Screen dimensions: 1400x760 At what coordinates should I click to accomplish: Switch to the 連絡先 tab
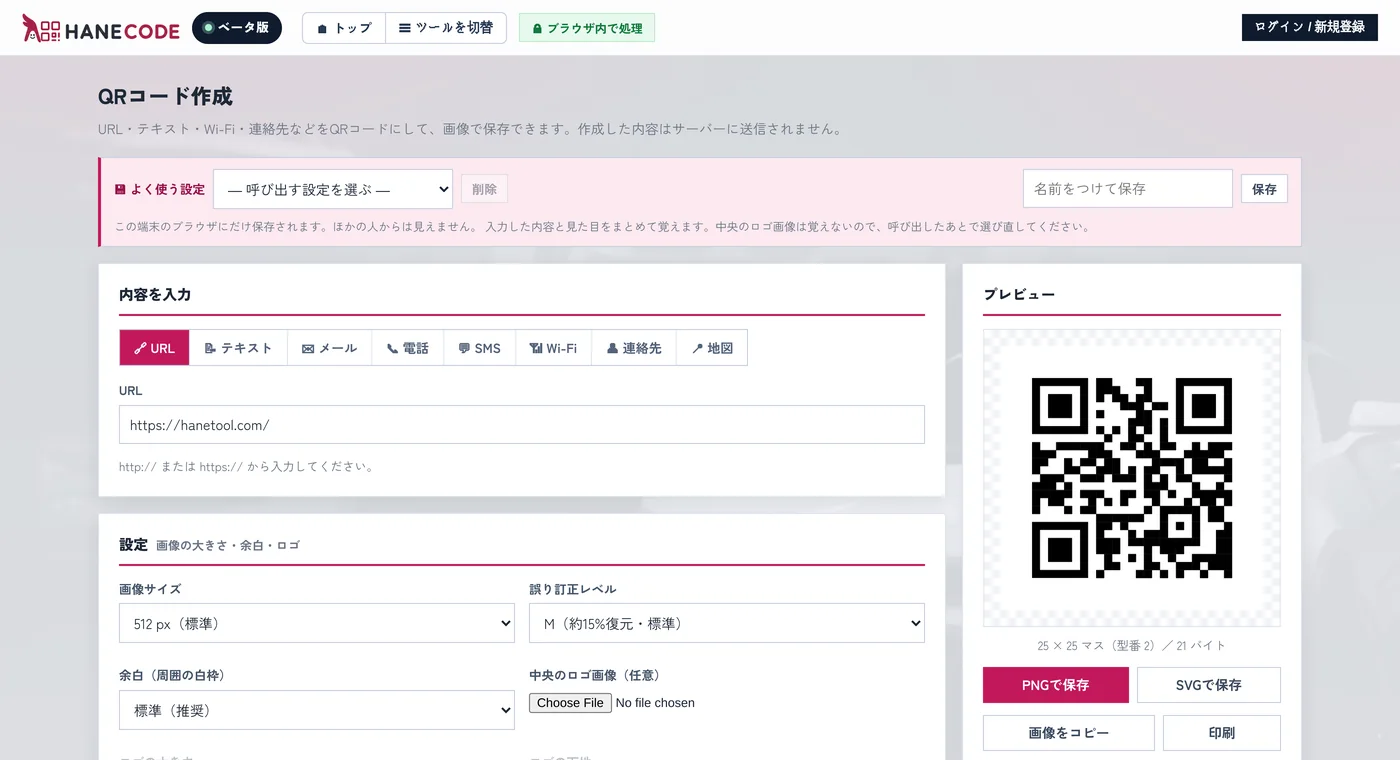tap(634, 348)
